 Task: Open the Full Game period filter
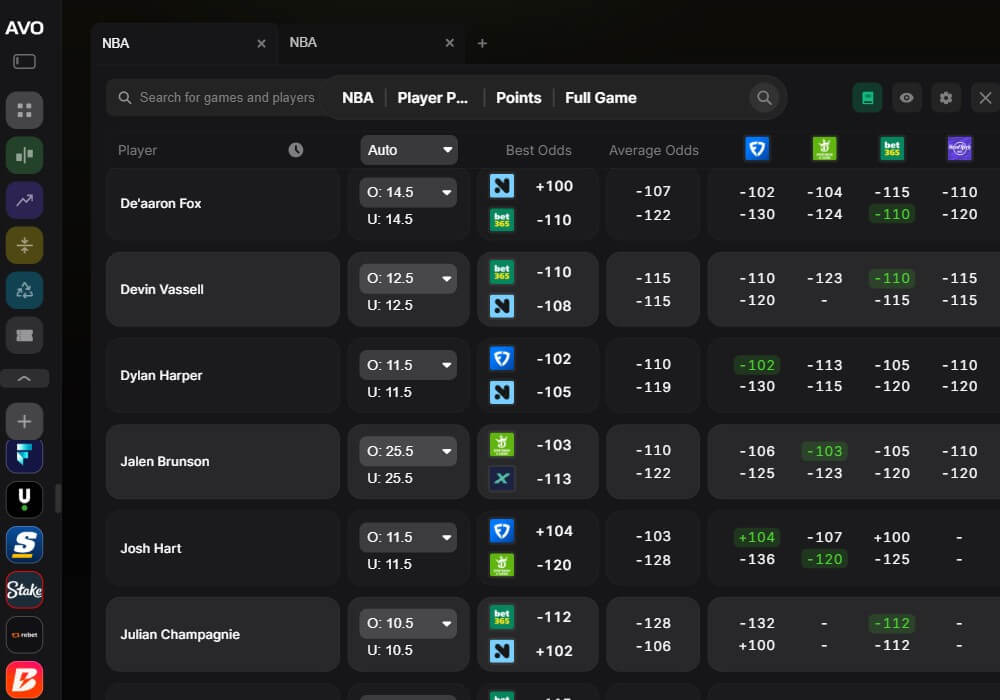(x=601, y=98)
